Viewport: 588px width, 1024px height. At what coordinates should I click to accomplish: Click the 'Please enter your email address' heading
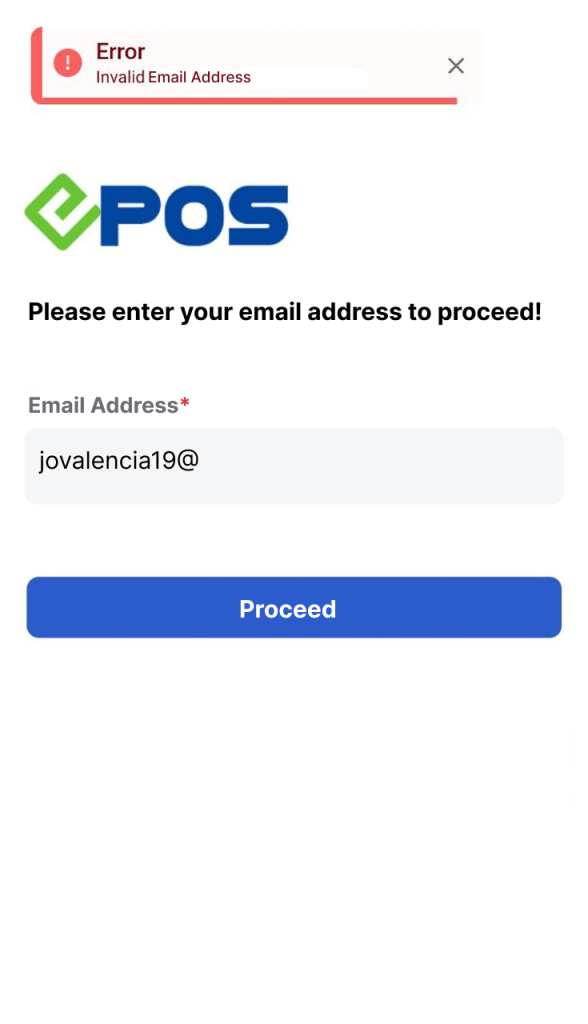[x=285, y=312]
